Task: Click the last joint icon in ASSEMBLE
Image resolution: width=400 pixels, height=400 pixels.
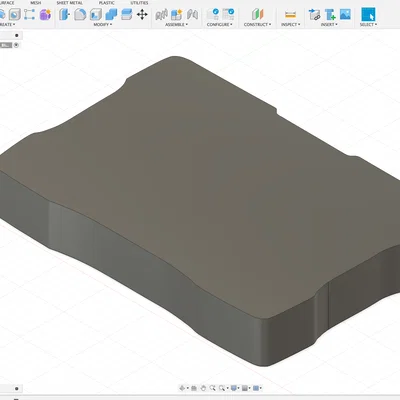Action: 192,14
